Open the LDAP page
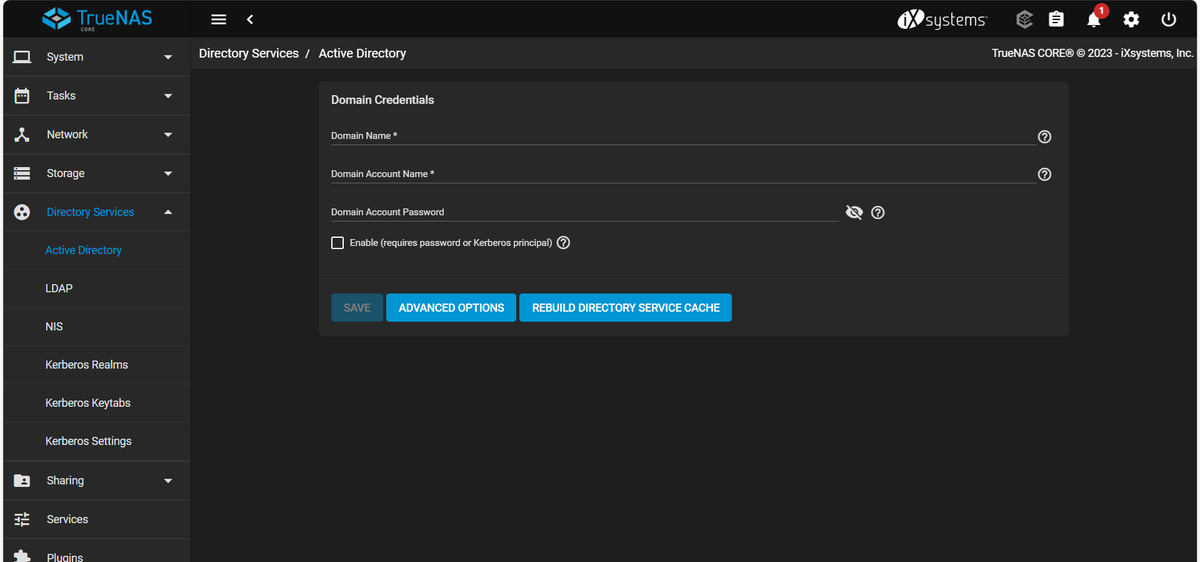Screen dimensions: 1200x562 [x=59, y=288]
